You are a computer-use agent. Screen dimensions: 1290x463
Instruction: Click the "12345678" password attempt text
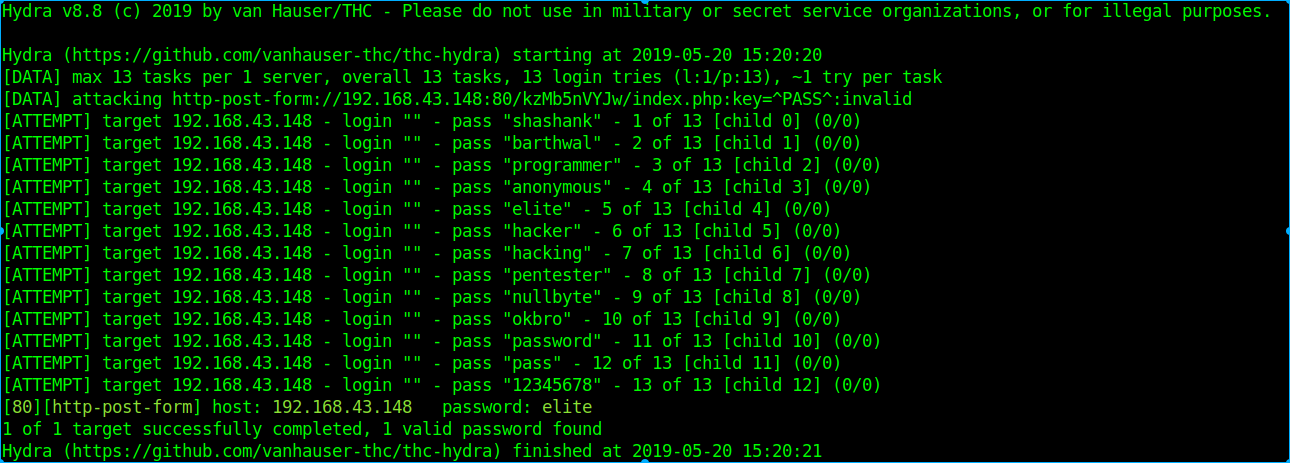pos(552,385)
